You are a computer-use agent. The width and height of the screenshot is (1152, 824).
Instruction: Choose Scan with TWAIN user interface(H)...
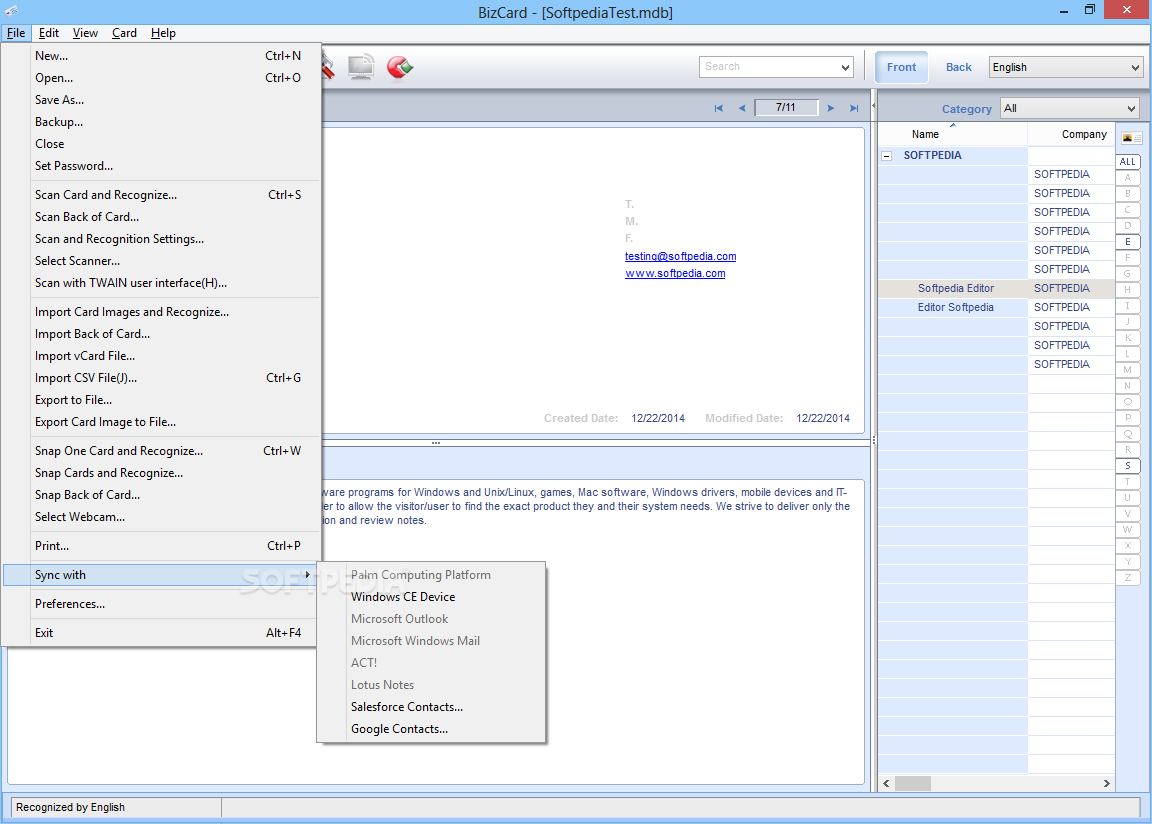point(161,283)
